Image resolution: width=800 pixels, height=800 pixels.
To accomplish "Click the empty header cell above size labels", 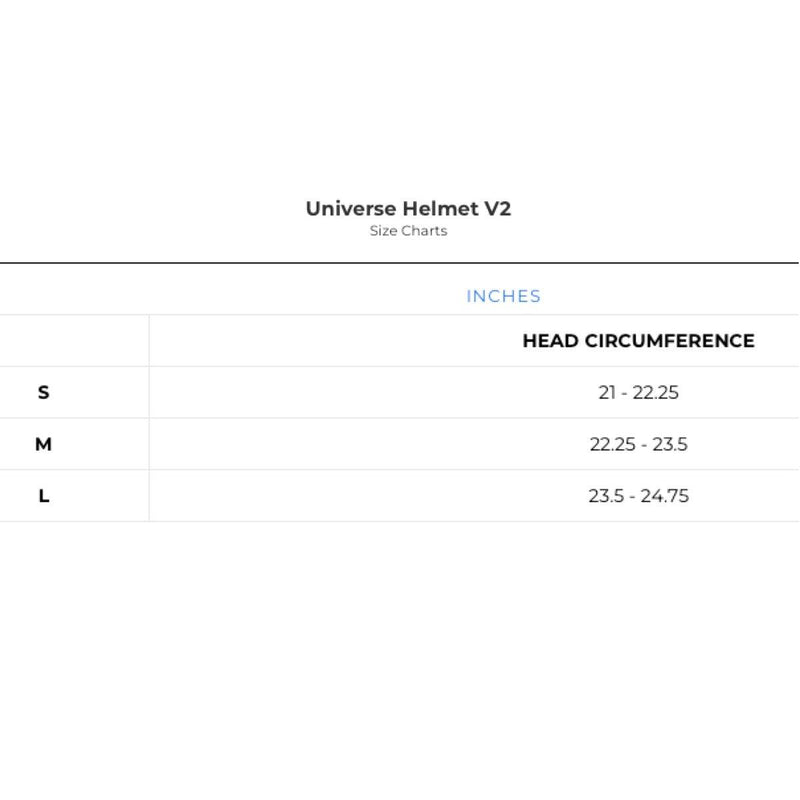I will click(x=74, y=341).
